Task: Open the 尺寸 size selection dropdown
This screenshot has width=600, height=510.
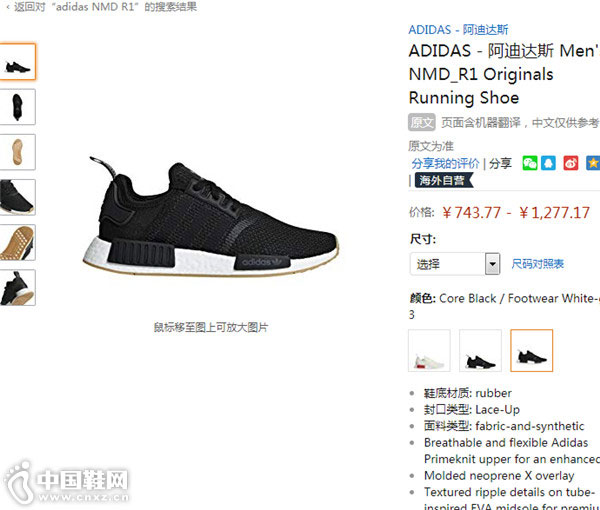Action: click(x=455, y=264)
